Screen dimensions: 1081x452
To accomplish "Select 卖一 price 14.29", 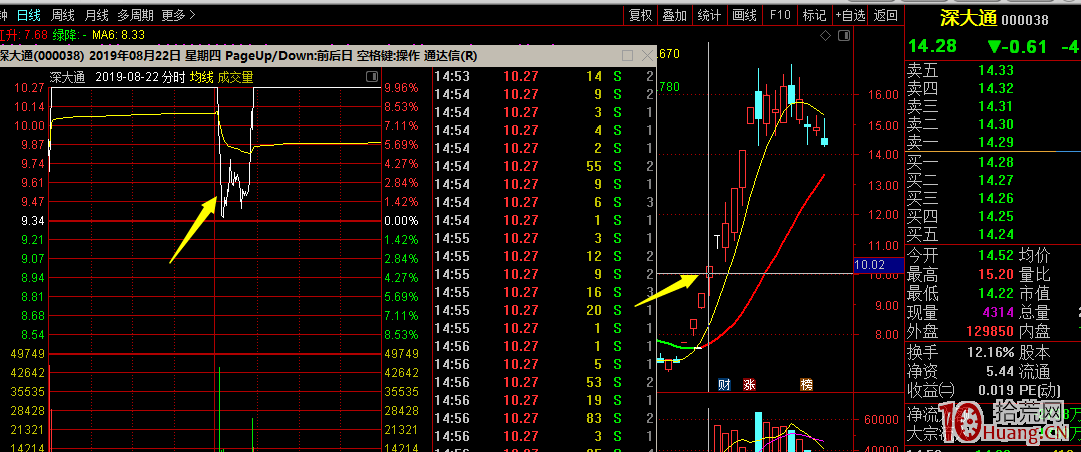I will (996, 143).
